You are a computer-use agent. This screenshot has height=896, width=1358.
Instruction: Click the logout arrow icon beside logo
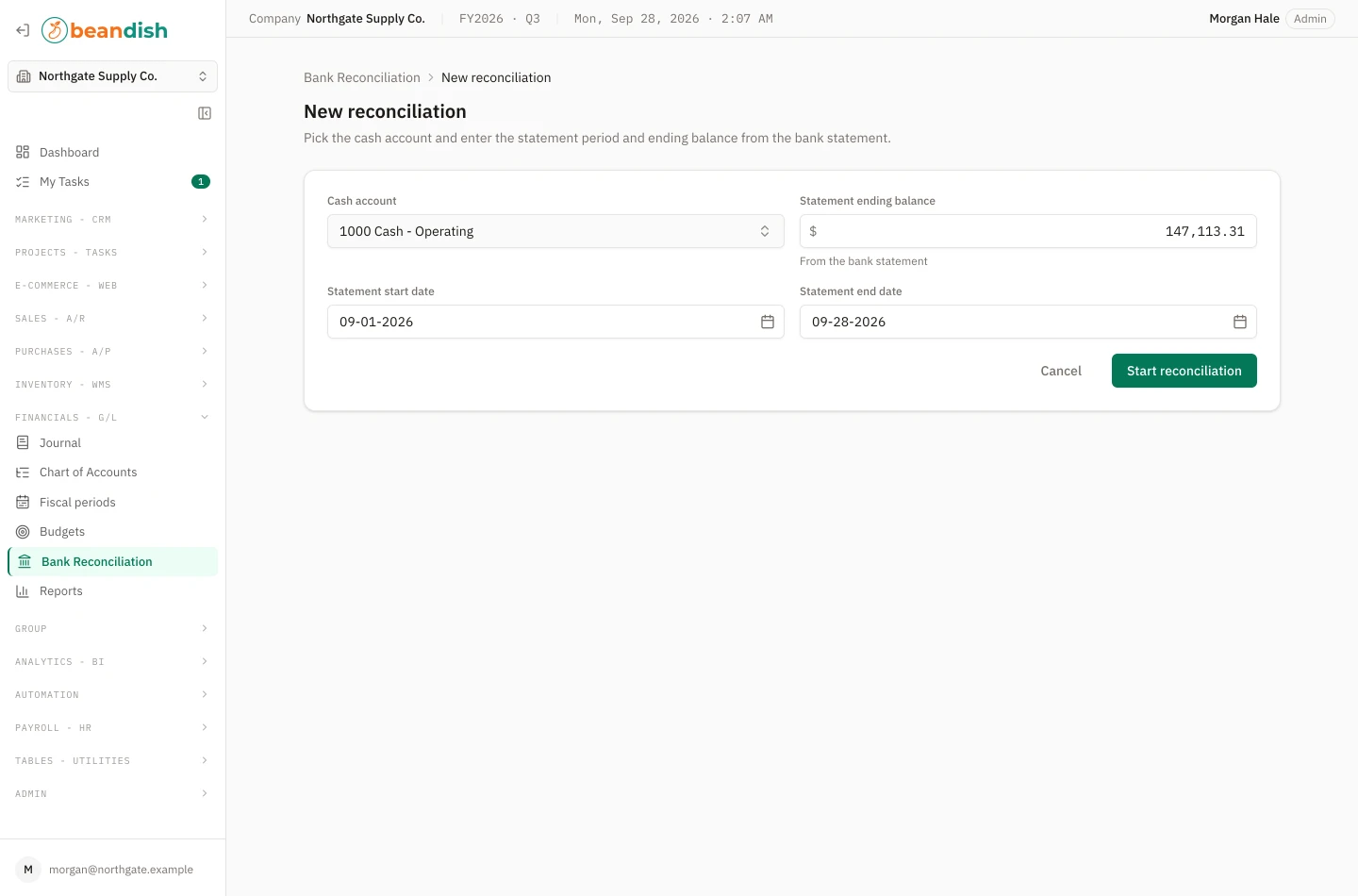pyautogui.click(x=23, y=30)
